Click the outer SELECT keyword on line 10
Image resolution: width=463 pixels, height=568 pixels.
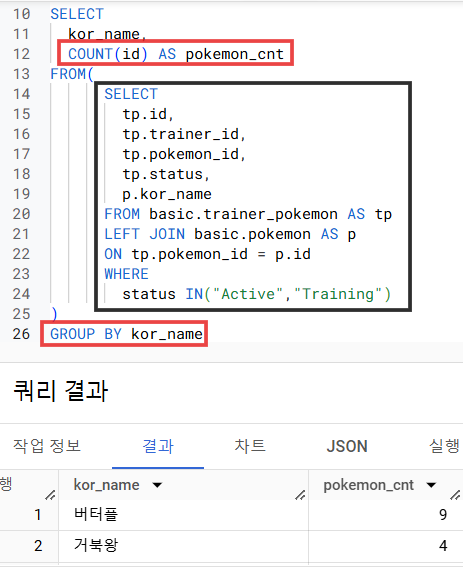[x=77, y=14]
